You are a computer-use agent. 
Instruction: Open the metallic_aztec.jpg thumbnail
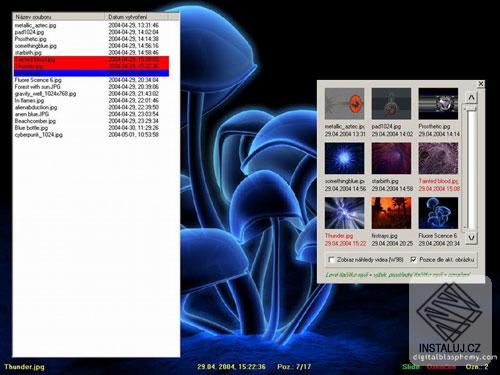[x=344, y=104]
